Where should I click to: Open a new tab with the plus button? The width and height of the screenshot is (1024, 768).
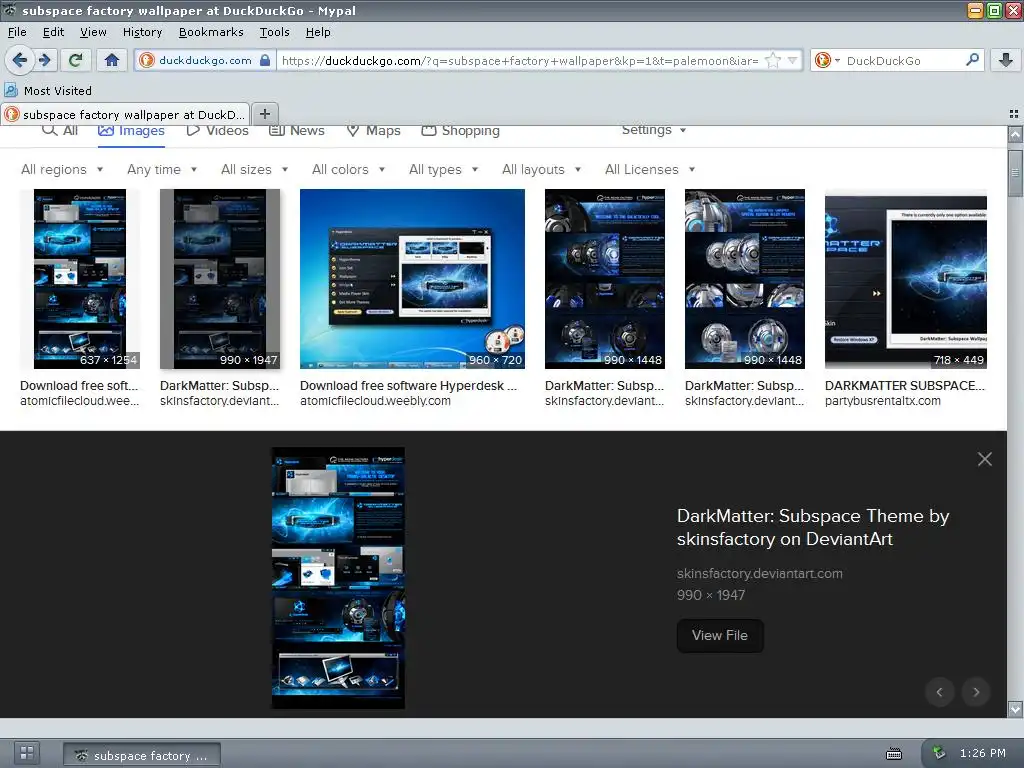point(264,114)
